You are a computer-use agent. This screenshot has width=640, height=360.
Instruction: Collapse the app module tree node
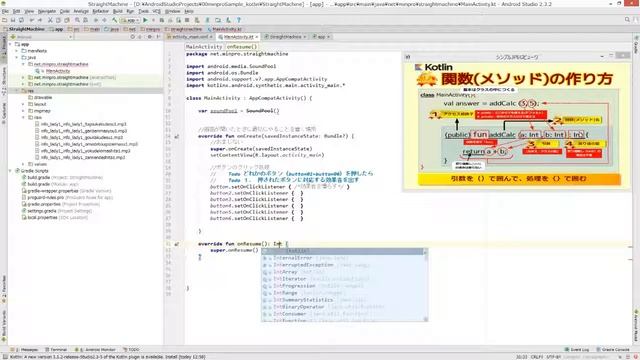[10, 44]
